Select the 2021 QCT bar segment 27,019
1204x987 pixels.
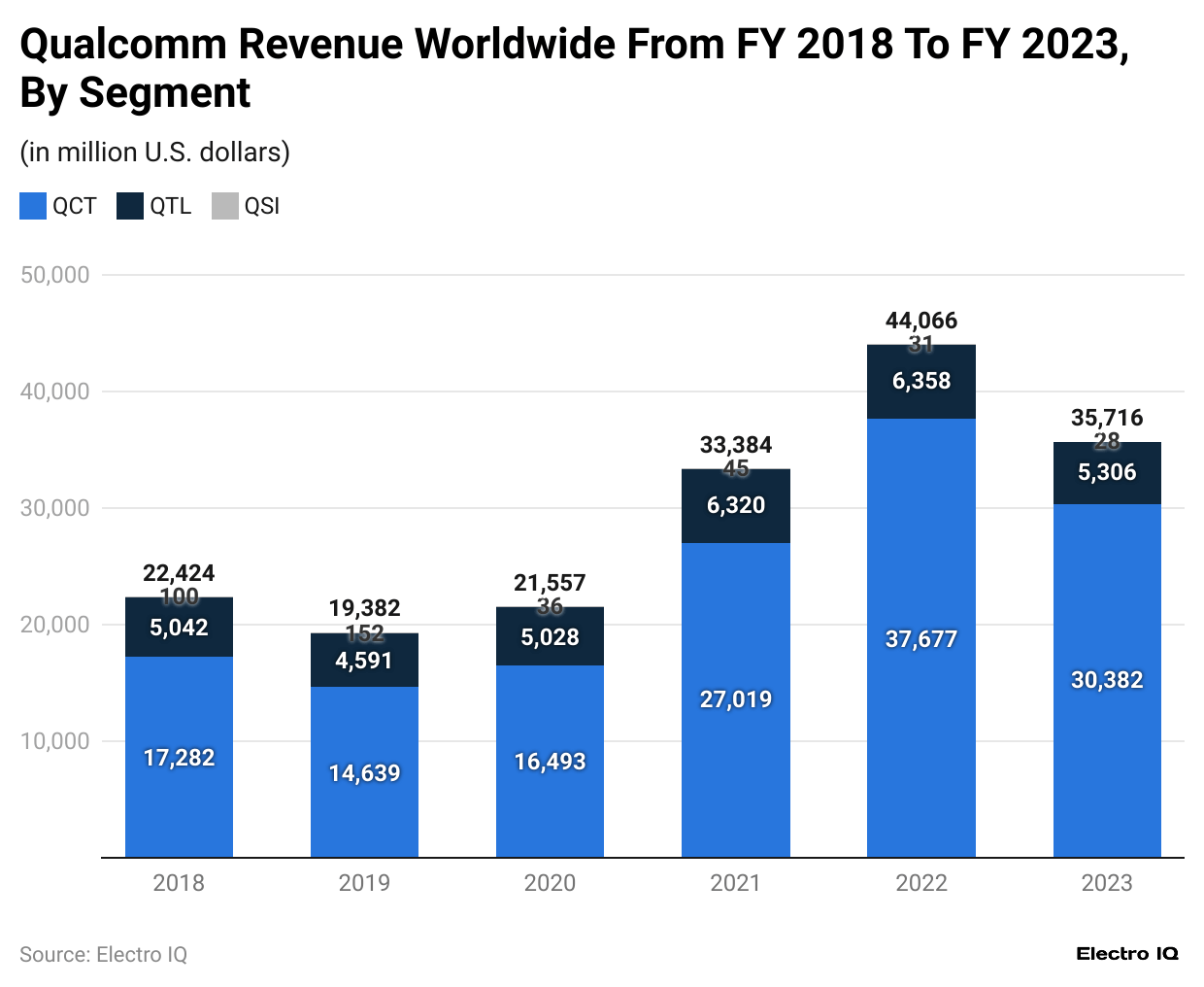(735, 699)
